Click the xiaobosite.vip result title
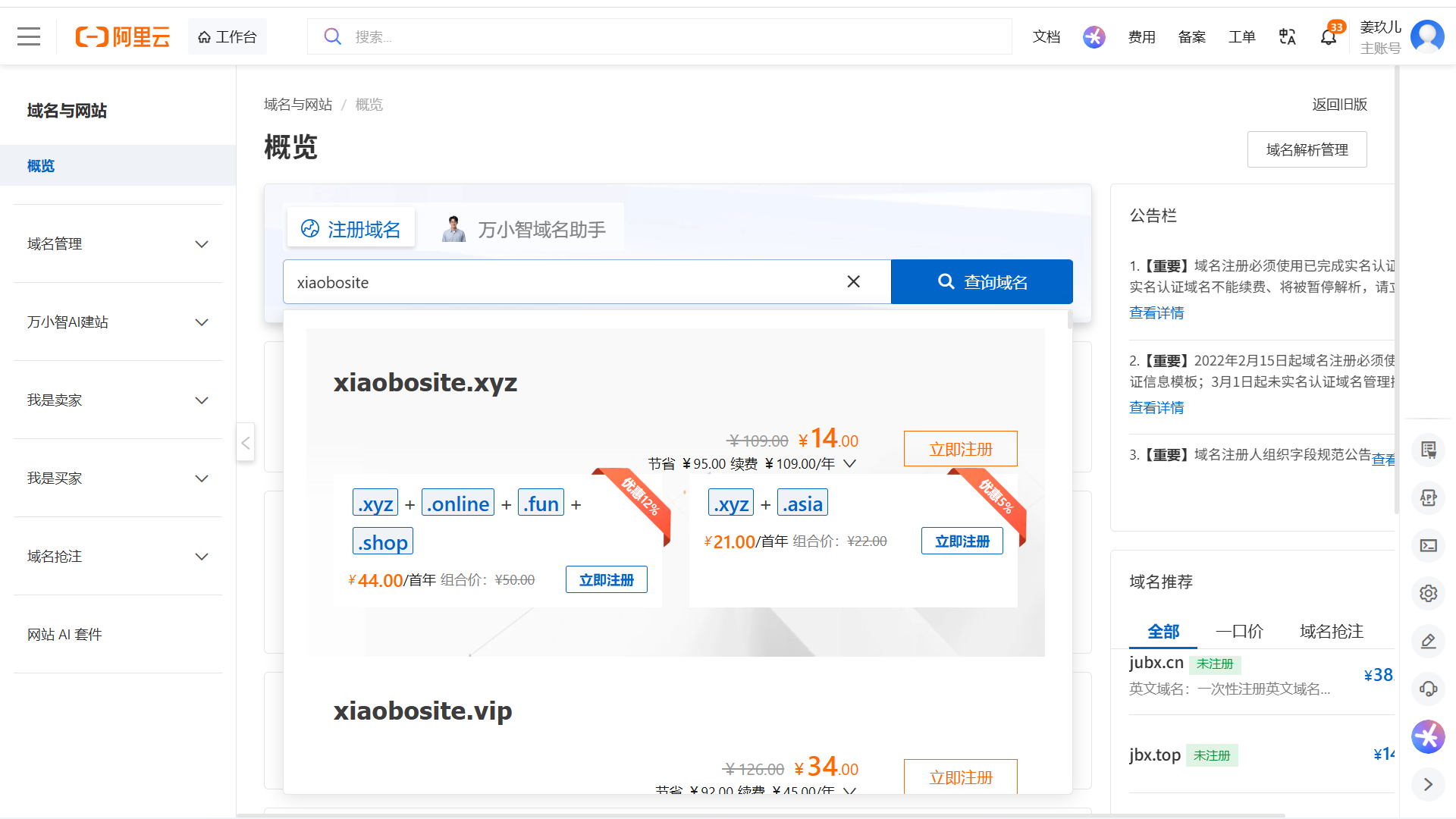Image resolution: width=1456 pixels, height=819 pixels. 423,711
